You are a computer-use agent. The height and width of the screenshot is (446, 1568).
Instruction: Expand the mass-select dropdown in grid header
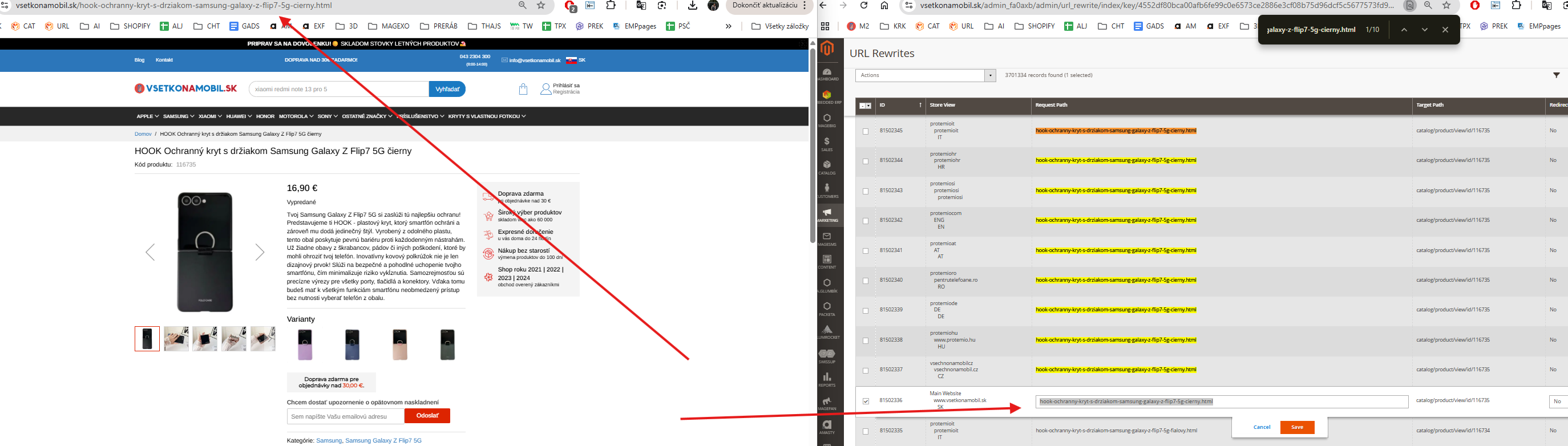[865, 106]
